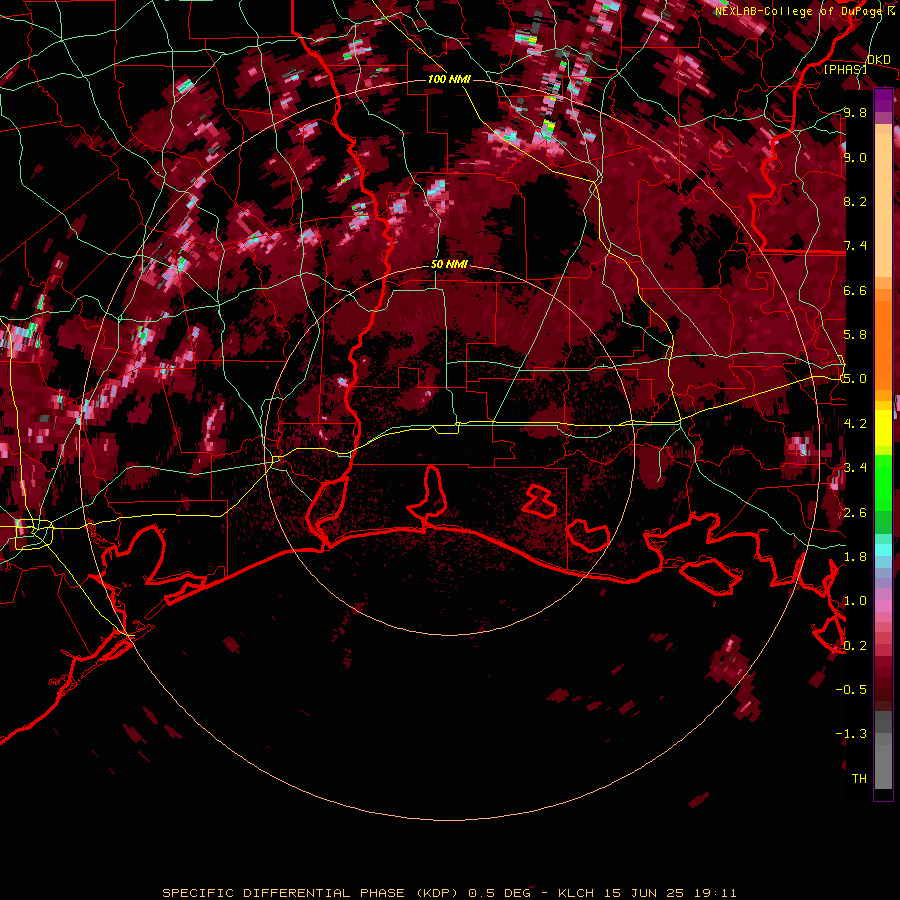Select the 6.6 value on the color scale
This screenshot has height=900, width=900.
click(855, 290)
